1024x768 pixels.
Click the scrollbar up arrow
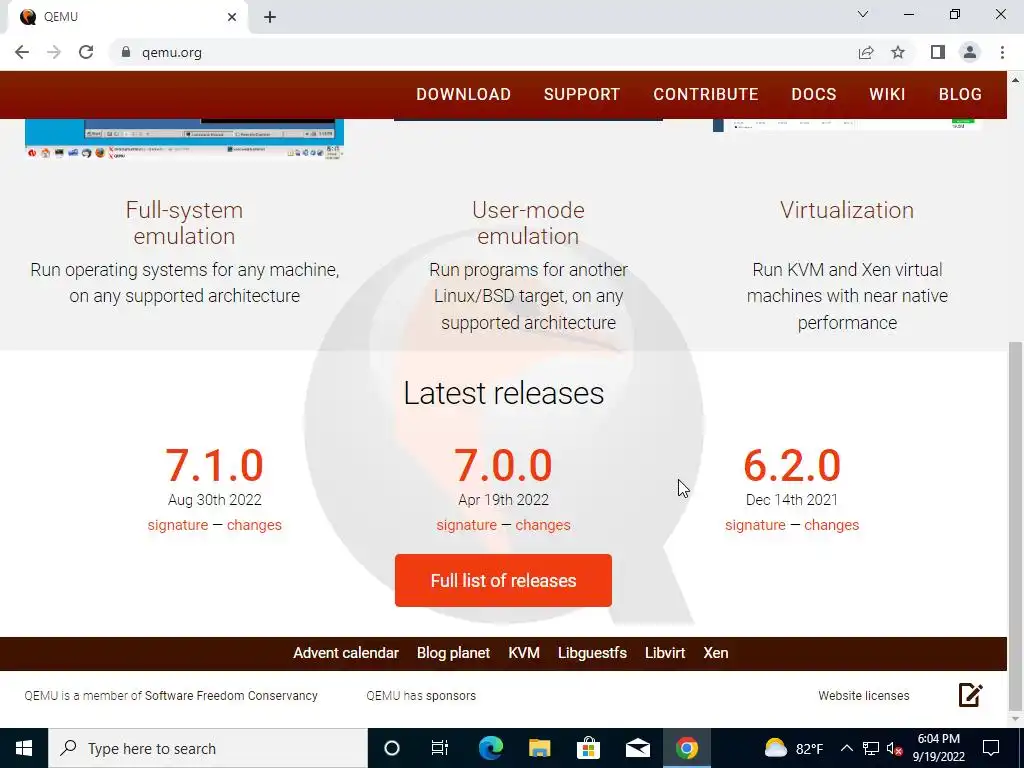pyautogui.click(x=1016, y=80)
